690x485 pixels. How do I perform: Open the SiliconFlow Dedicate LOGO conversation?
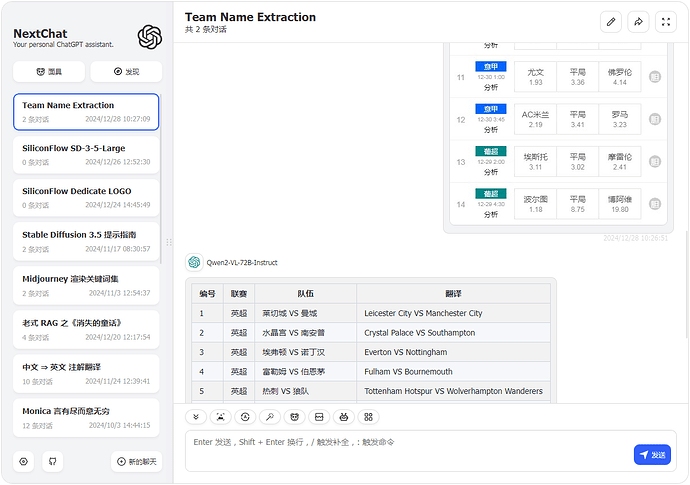86,198
